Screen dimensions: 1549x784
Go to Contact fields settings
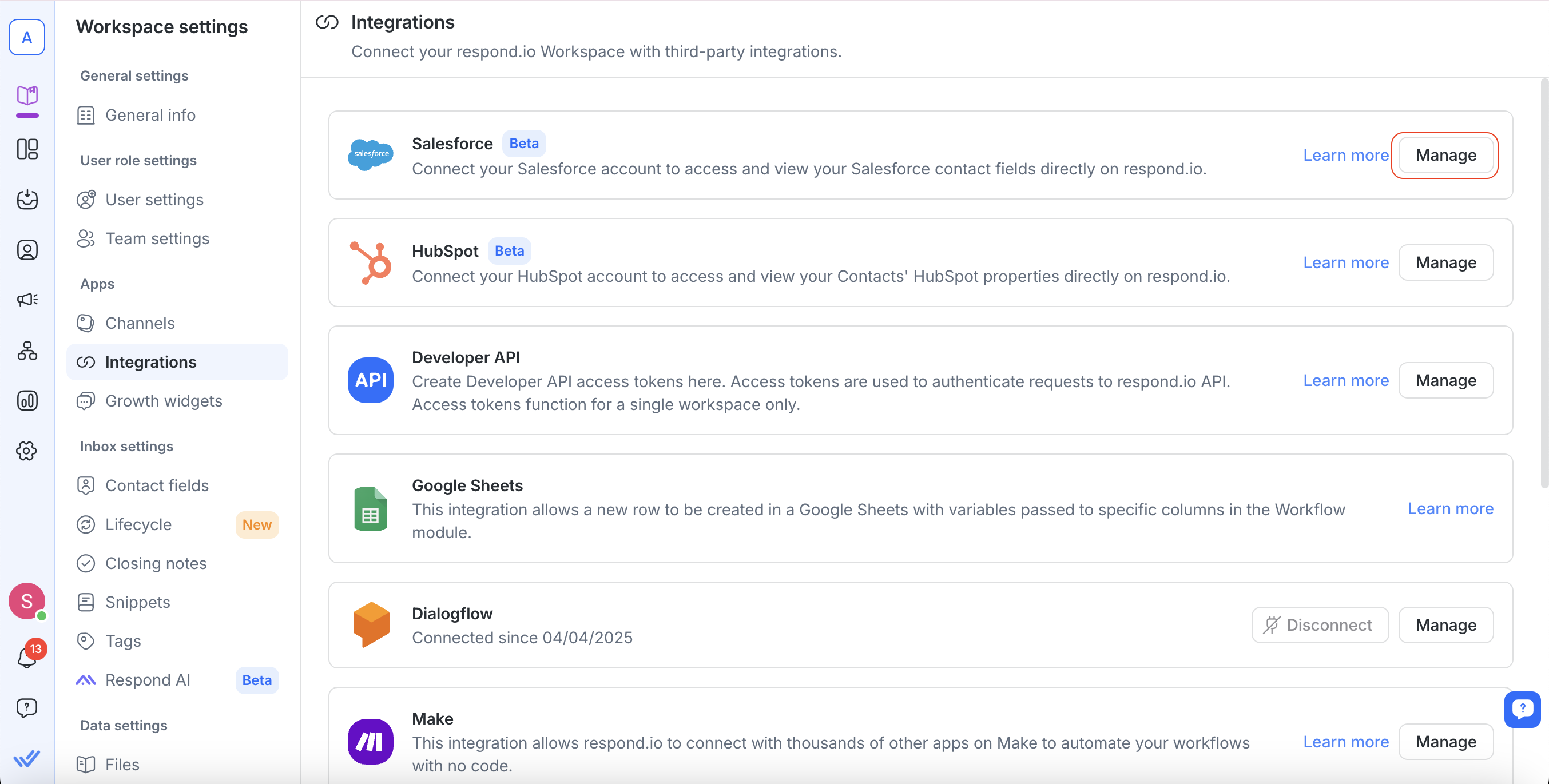tap(157, 485)
